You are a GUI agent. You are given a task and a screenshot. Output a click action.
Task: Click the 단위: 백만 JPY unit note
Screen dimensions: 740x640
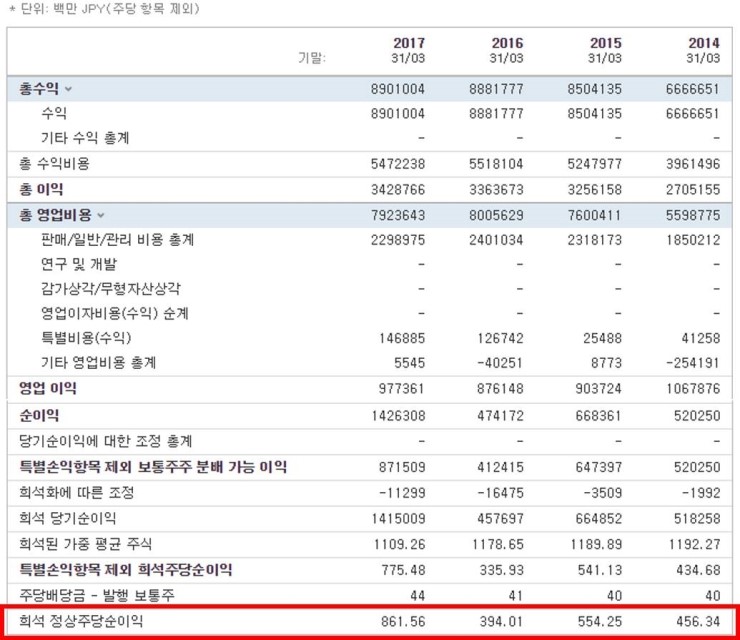pos(104,8)
